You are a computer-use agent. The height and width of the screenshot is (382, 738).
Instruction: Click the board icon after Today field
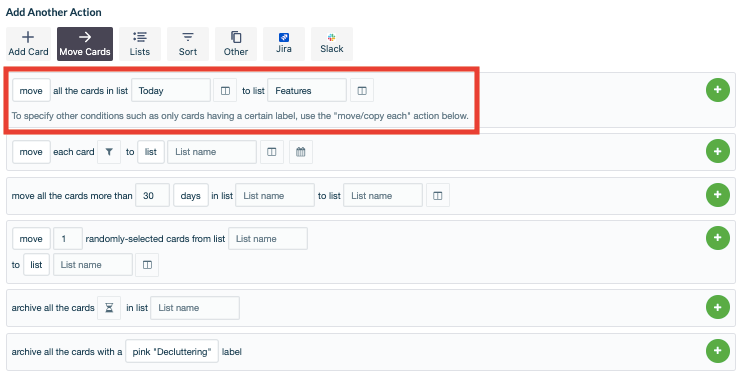tap(225, 90)
